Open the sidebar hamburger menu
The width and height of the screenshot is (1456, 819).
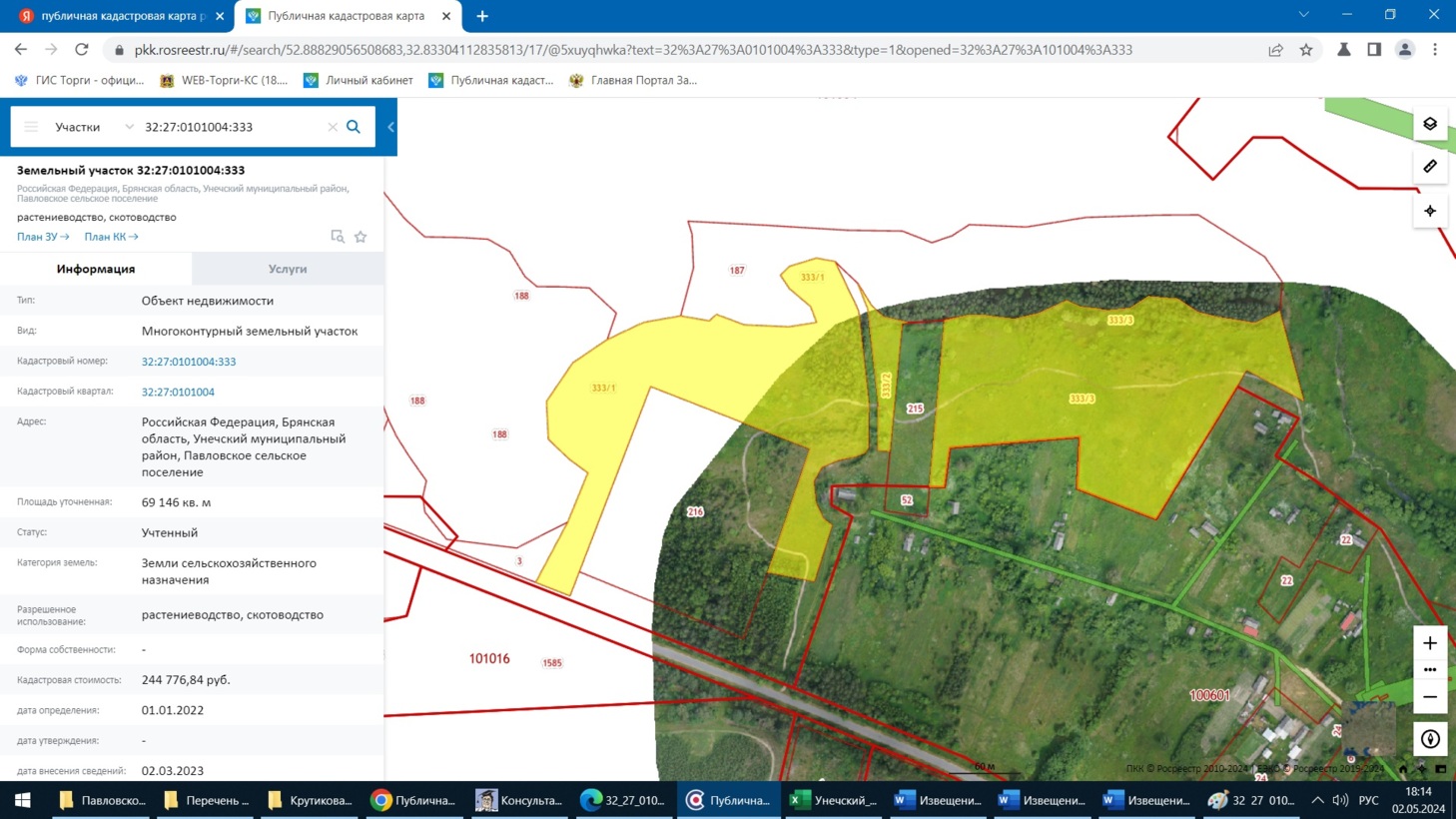tap(31, 127)
